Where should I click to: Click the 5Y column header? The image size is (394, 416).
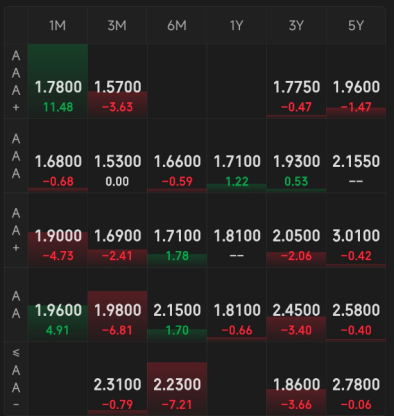(356, 25)
